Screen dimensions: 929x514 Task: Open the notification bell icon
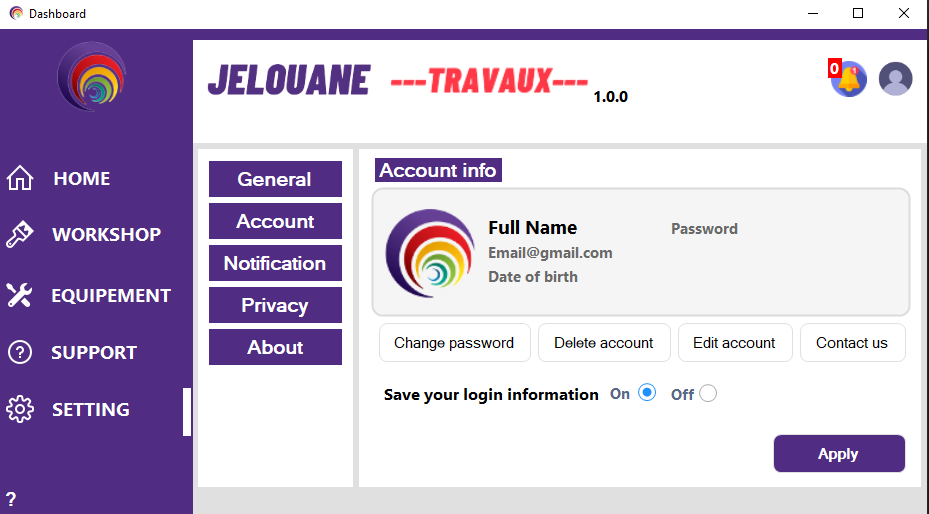[848, 78]
